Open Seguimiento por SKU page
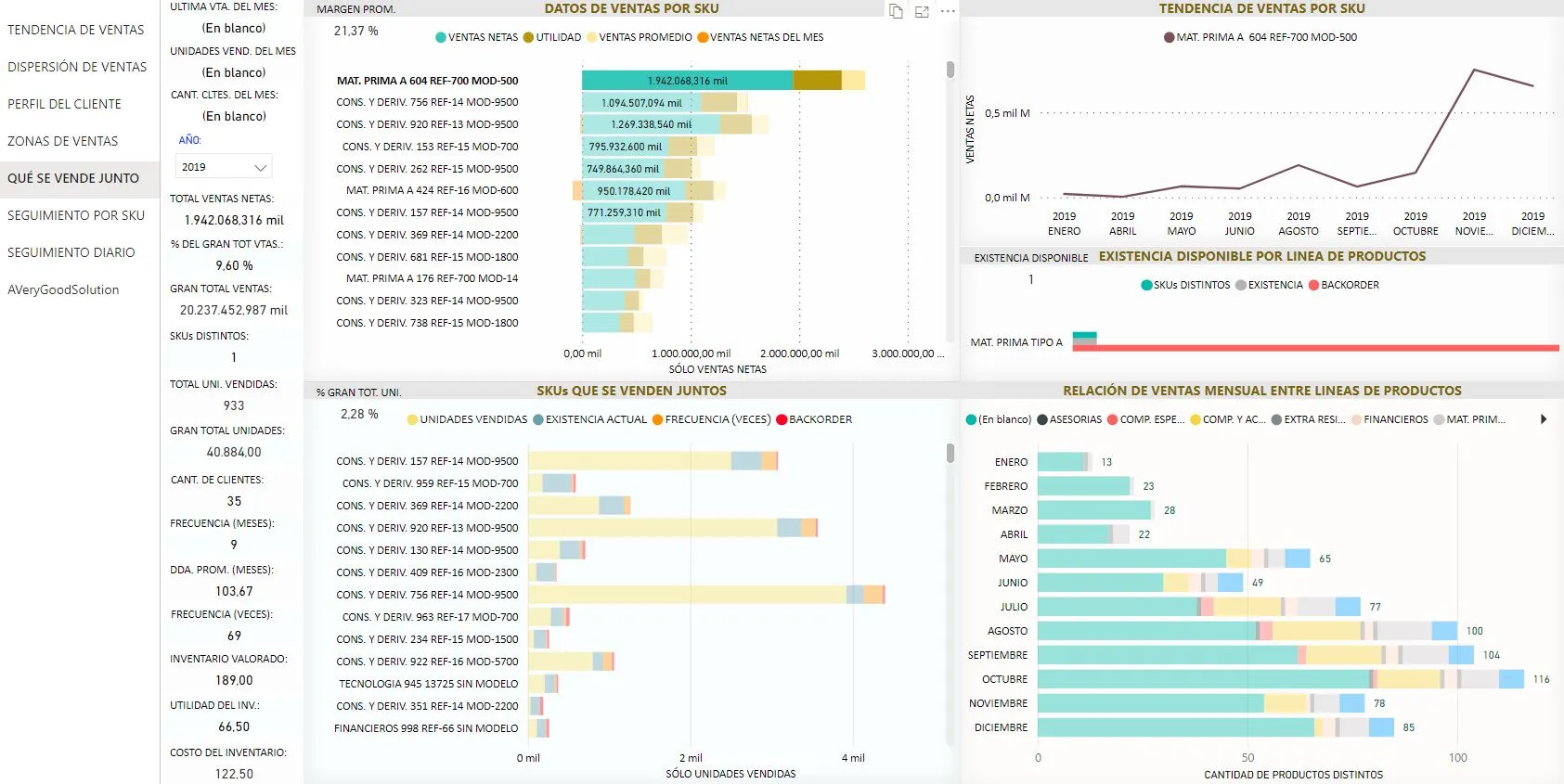This screenshot has width=1564, height=784. pyautogui.click(x=76, y=215)
